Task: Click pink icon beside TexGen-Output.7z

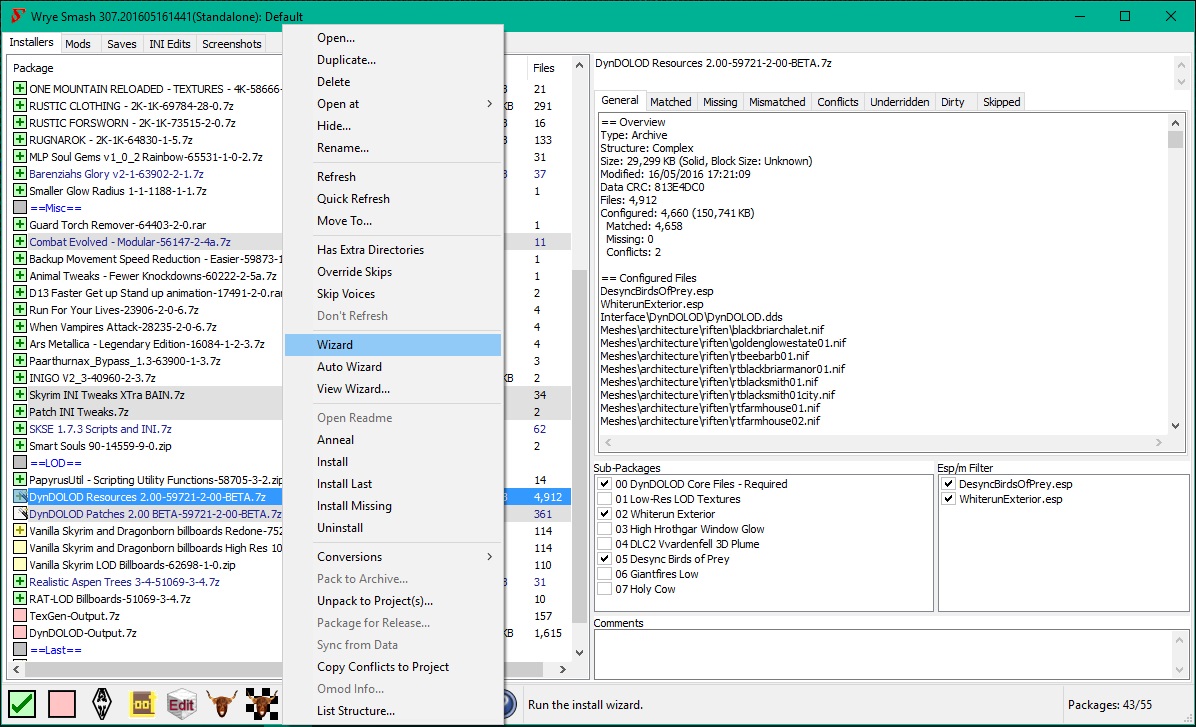Action: [x=20, y=616]
